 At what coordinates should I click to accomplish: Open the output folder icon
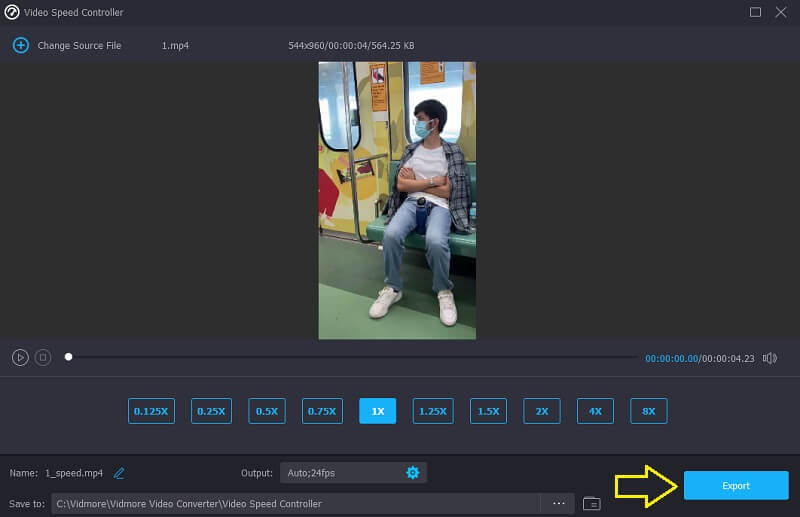coord(591,503)
